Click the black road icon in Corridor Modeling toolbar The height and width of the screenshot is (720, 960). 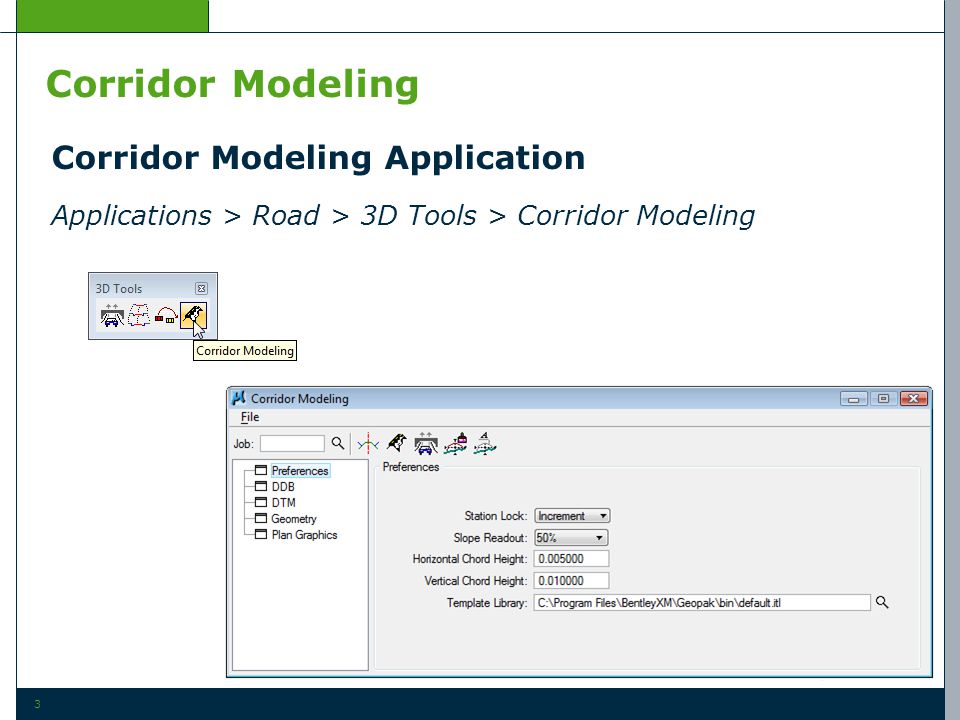397,443
